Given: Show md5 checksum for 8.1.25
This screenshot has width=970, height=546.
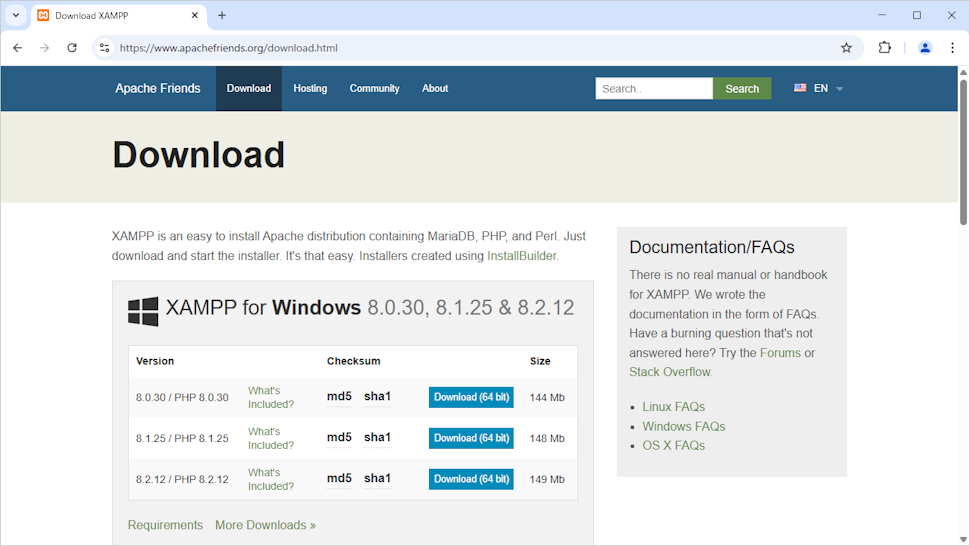Looking at the screenshot, I should [339, 437].
